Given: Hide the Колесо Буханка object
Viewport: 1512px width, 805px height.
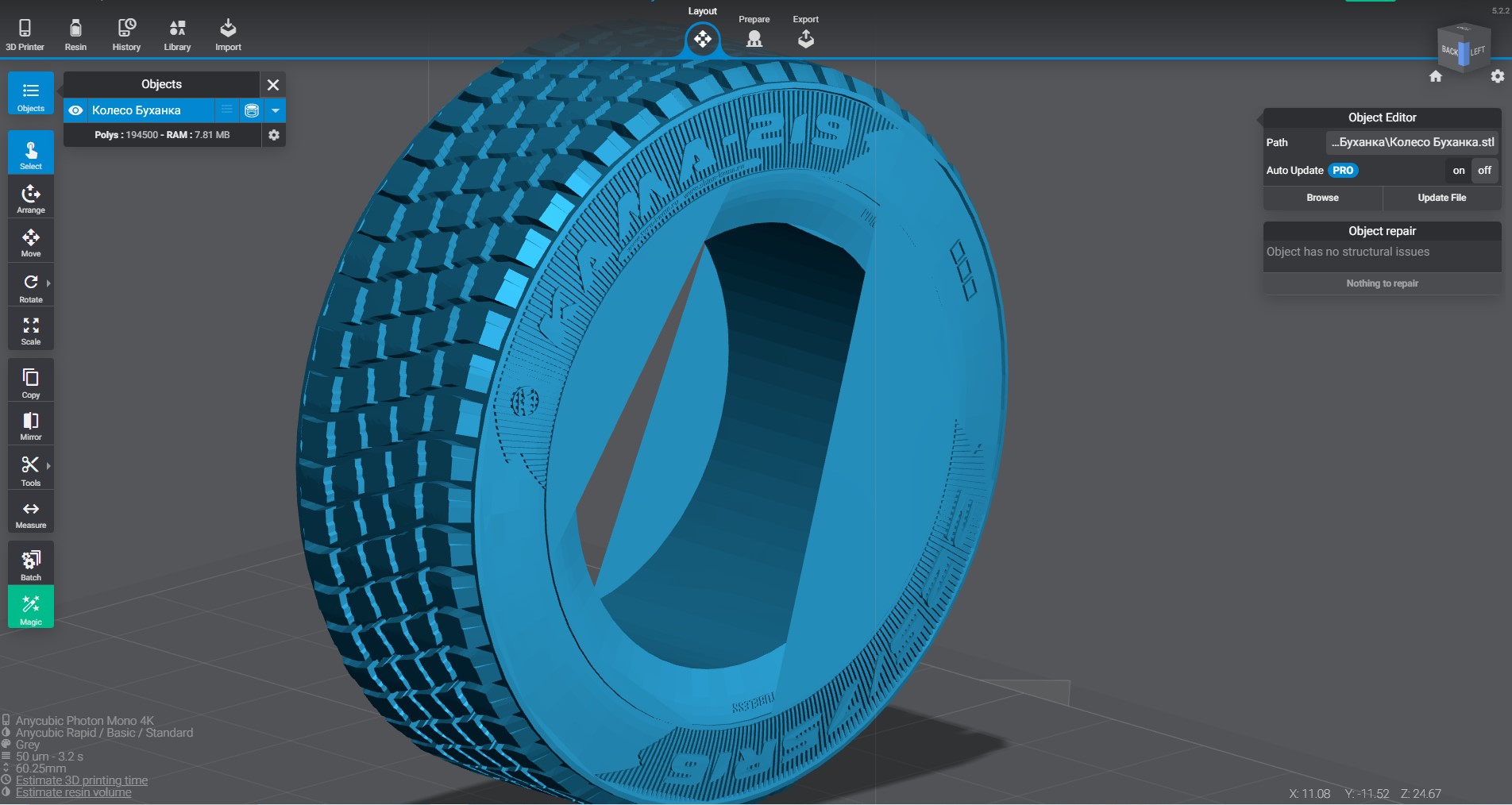Looking at the screenshot, I should coord(75,110).
